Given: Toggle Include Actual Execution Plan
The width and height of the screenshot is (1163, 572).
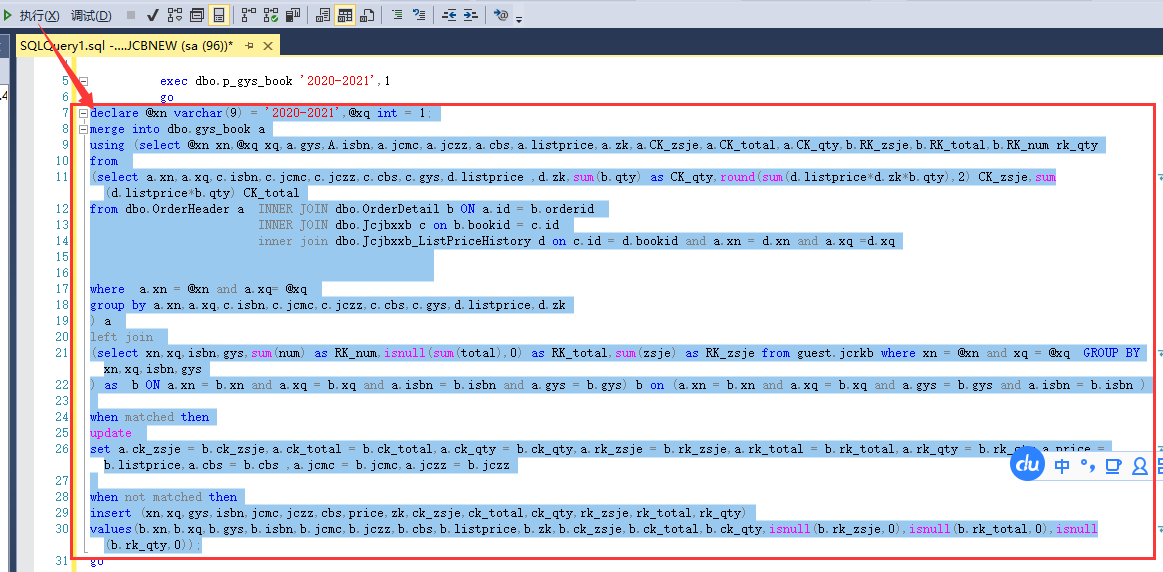Looking at the screenshot, I should (x=249, y=15).
